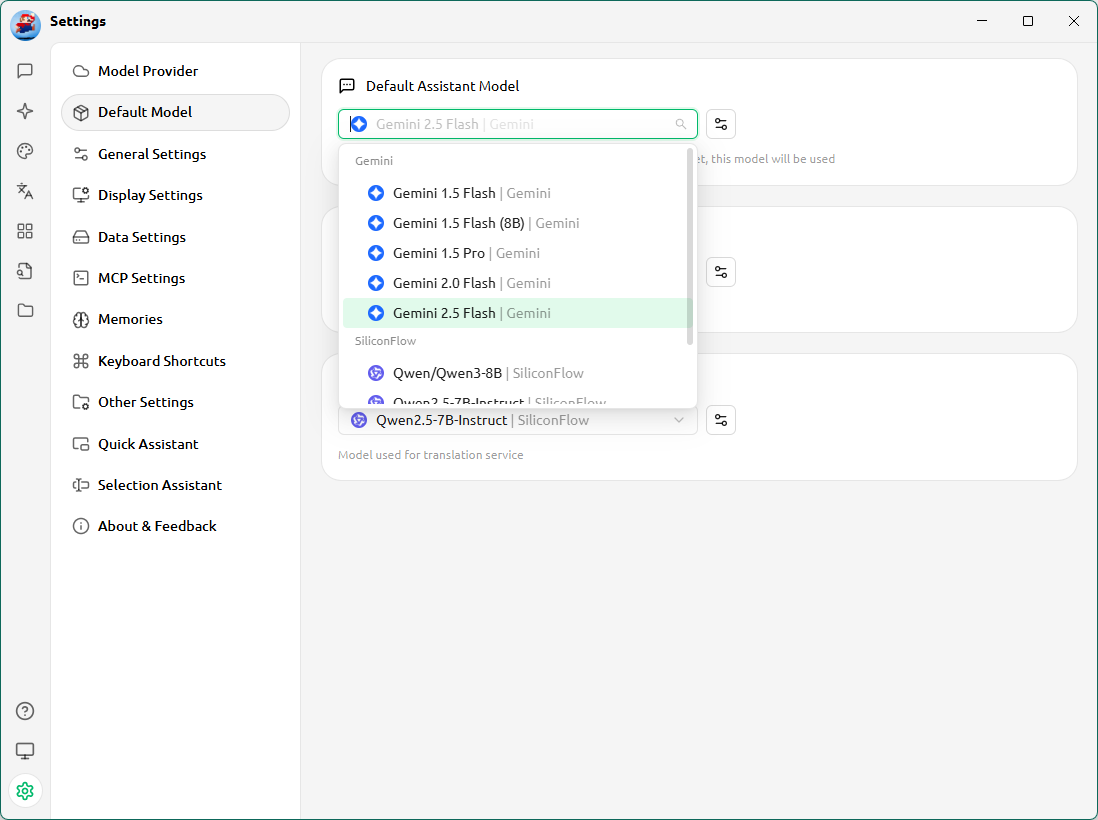Screen dimensions: 1098x820
Task: Click the model dropdown list scrollbar
Action: click(690, 246)
